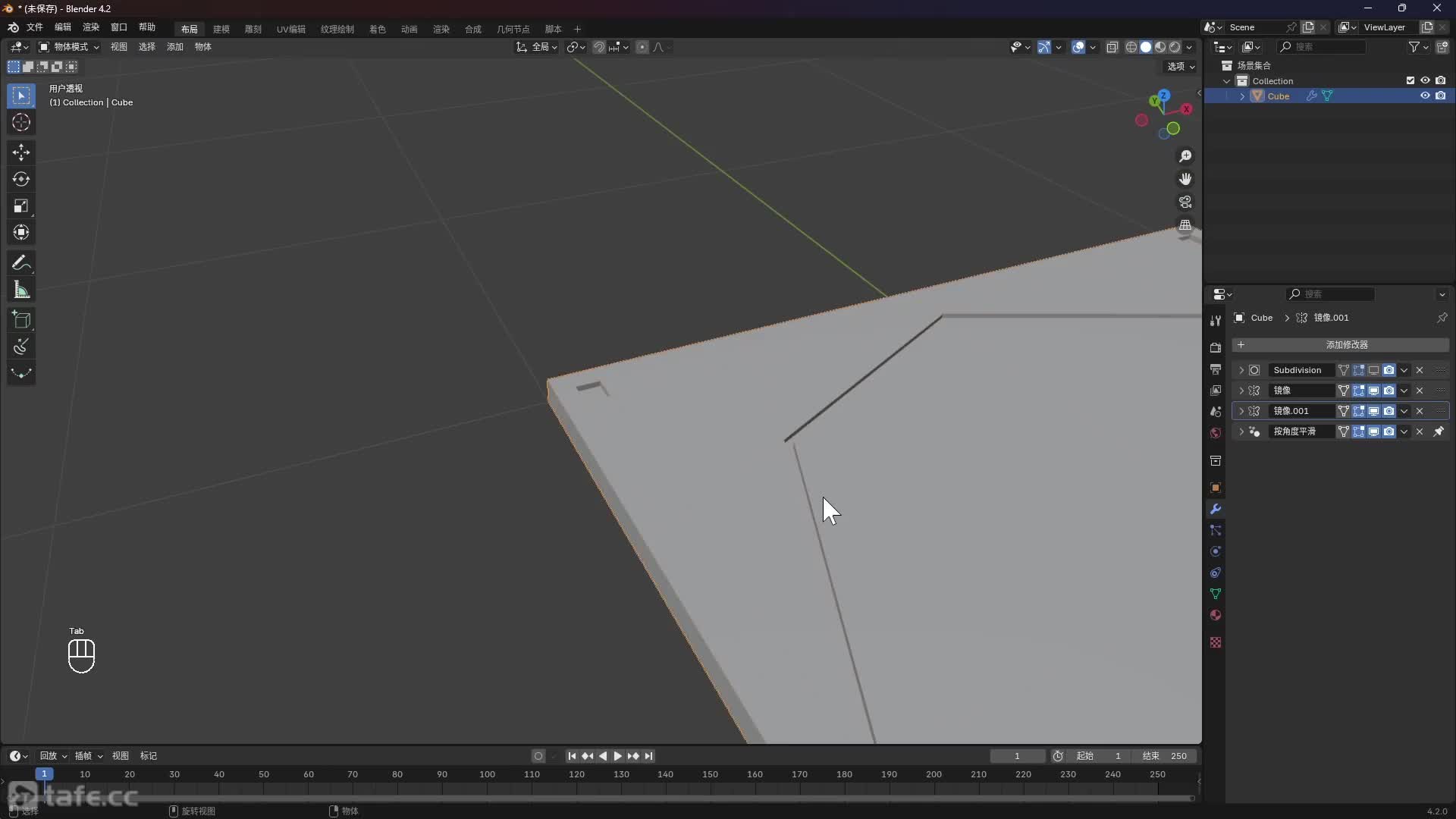Toggle Subdivision modifier render display

click(1389, 370)
